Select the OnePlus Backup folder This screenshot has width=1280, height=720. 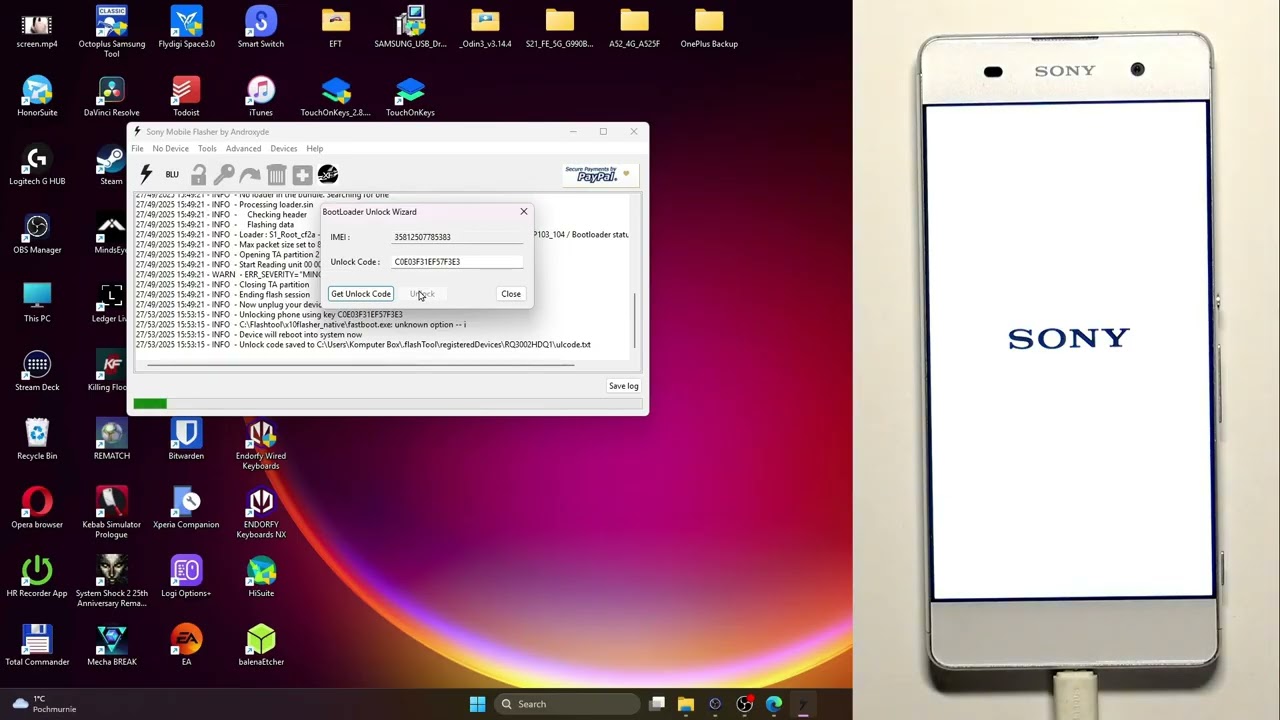[x=709, y=28]
